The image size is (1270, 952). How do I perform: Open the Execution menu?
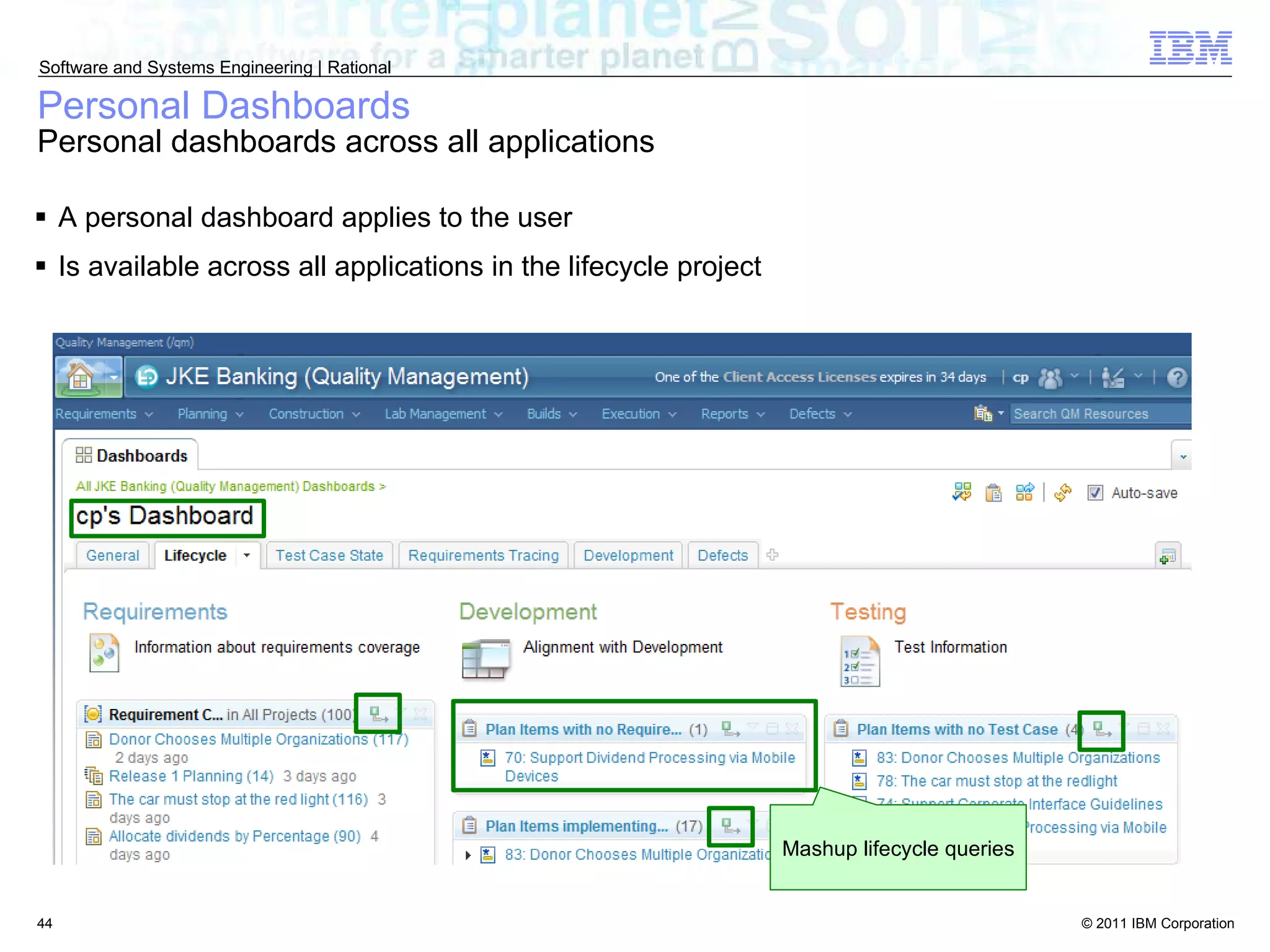pyautogui.click(x=639, y=414)
